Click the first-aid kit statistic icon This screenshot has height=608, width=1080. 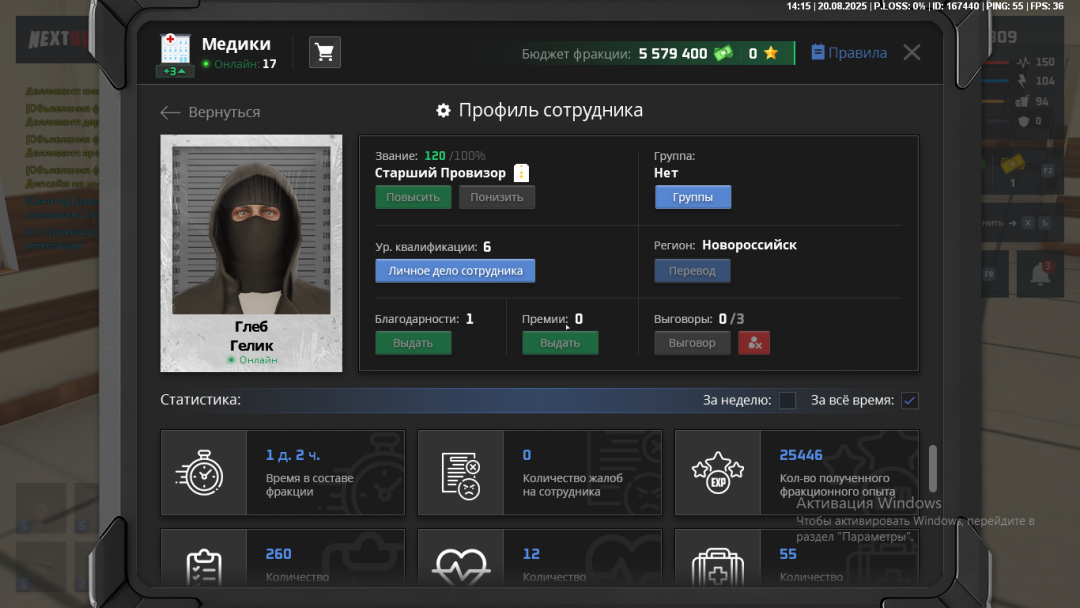(x=718, y=567)
